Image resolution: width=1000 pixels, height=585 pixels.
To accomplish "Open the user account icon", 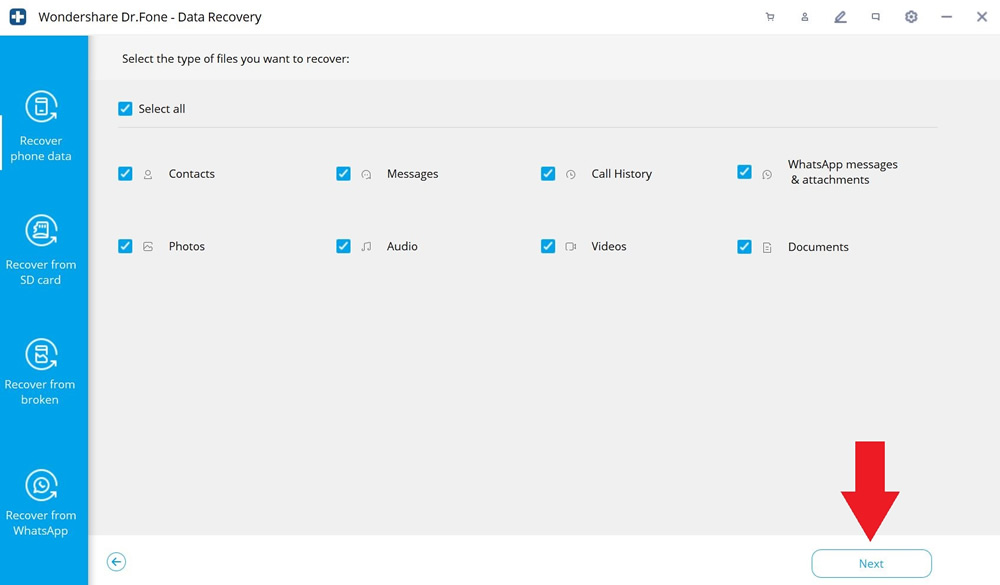I will 805,17.
